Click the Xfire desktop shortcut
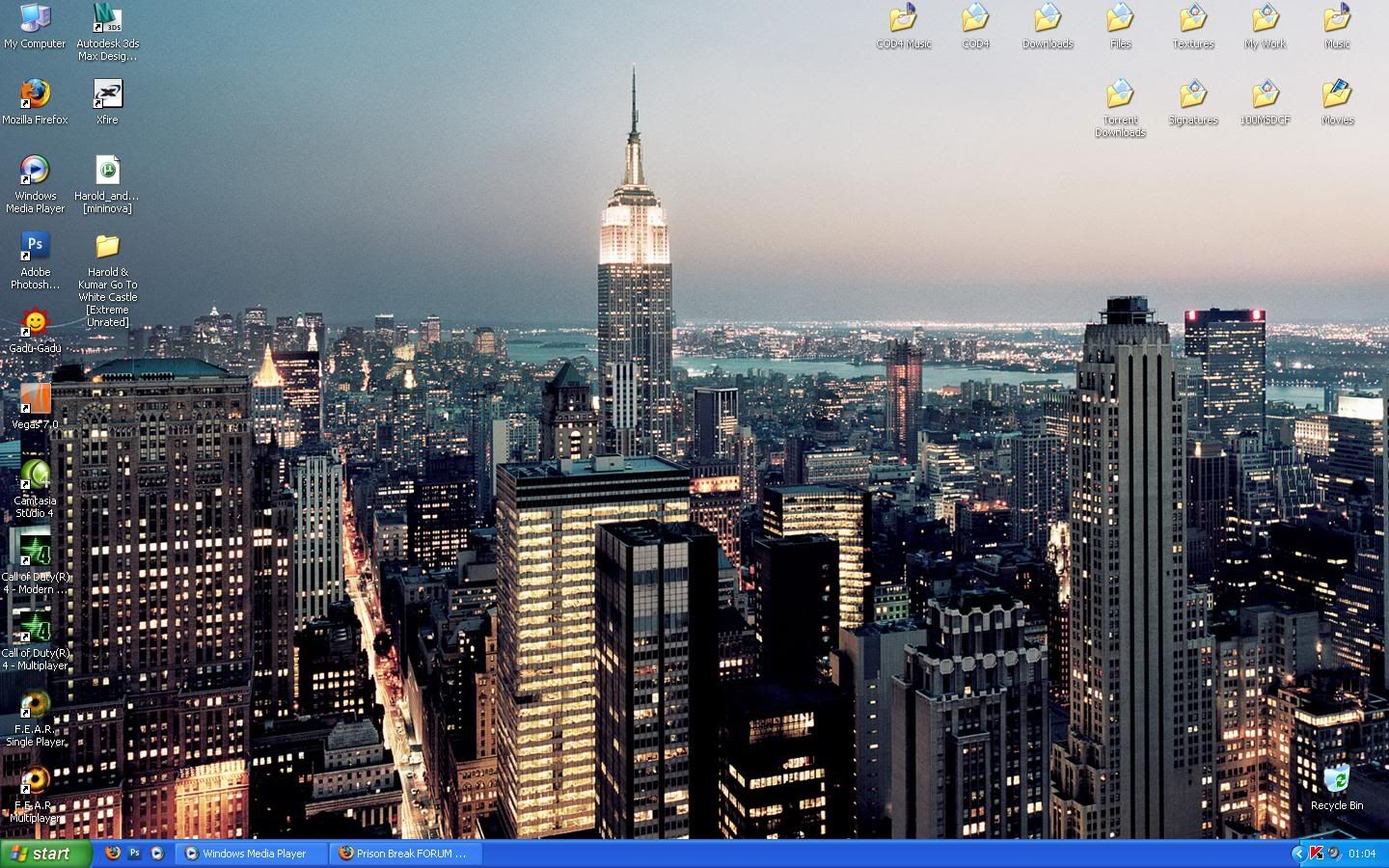Image resolution: width=1389 pixels, height=868 pixels. coord(107,95)
